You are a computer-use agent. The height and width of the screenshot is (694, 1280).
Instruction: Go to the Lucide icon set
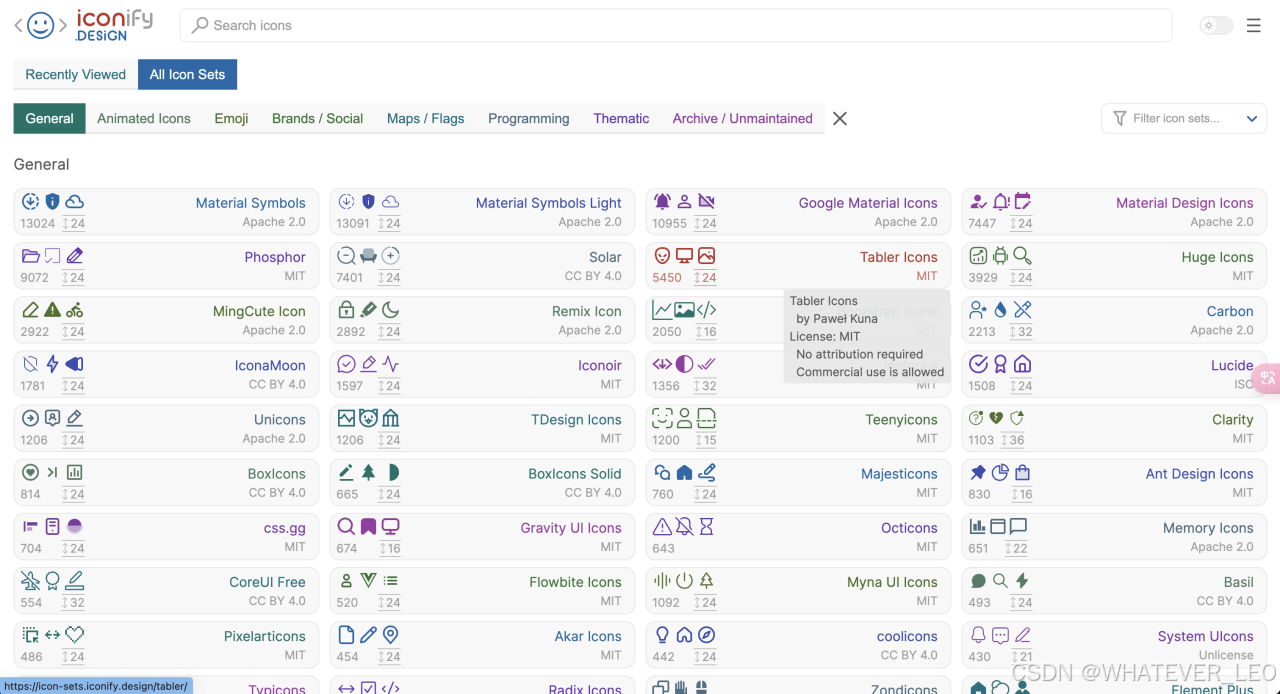click(x=1232, y=365)
